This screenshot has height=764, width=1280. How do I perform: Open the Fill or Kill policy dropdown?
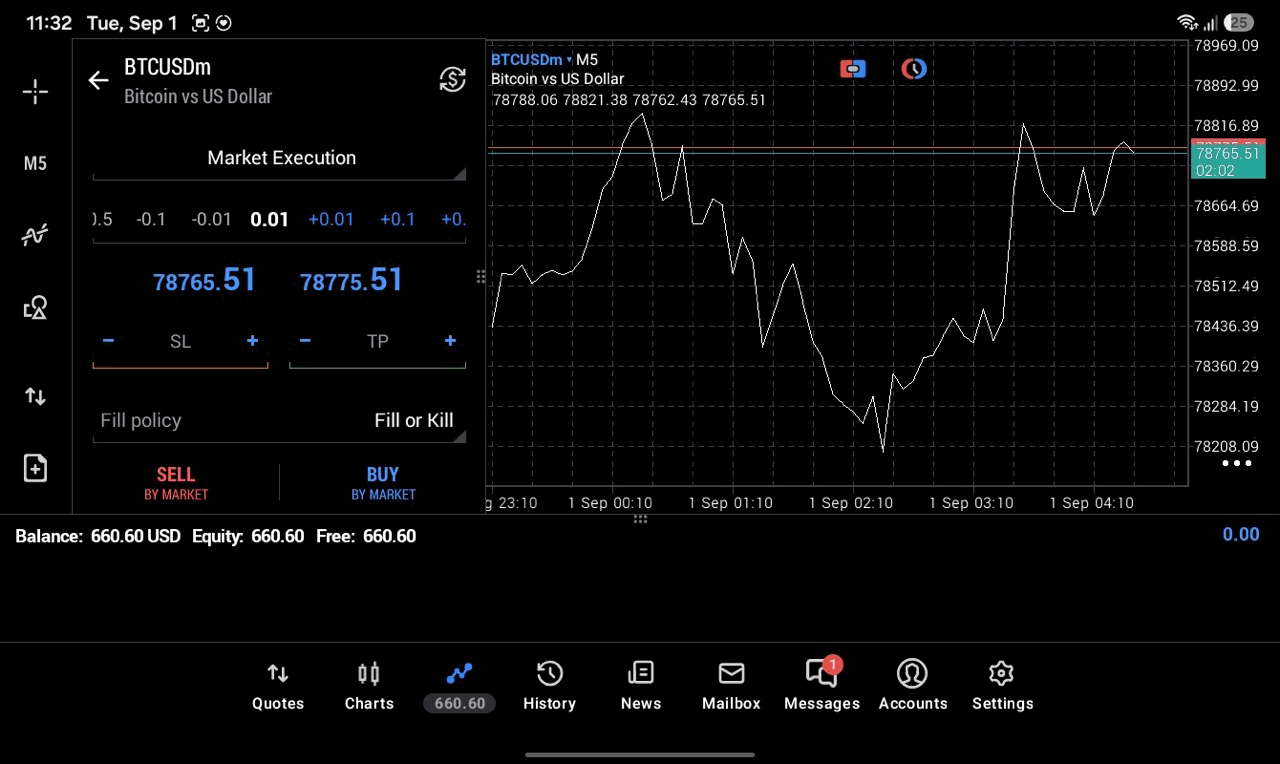(x=279, y=421)
